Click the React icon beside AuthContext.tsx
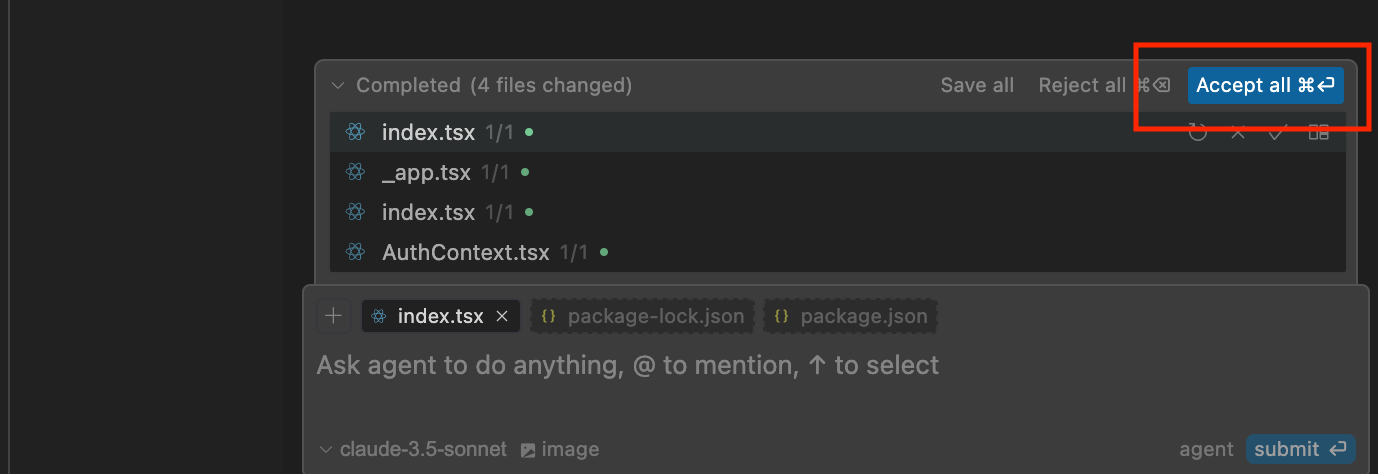This screenshot has height=474, width=1378. point(354,252)
